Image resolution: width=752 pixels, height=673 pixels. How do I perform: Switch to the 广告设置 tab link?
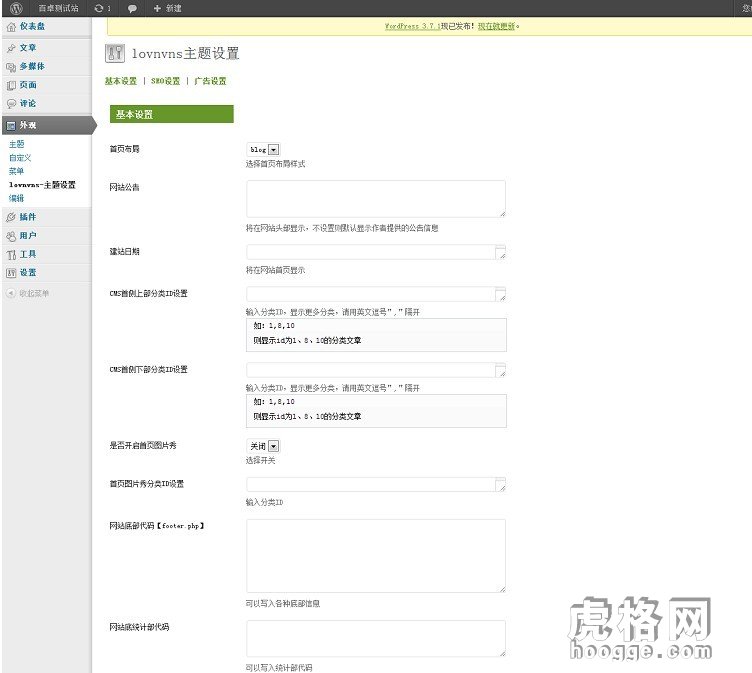210,81
